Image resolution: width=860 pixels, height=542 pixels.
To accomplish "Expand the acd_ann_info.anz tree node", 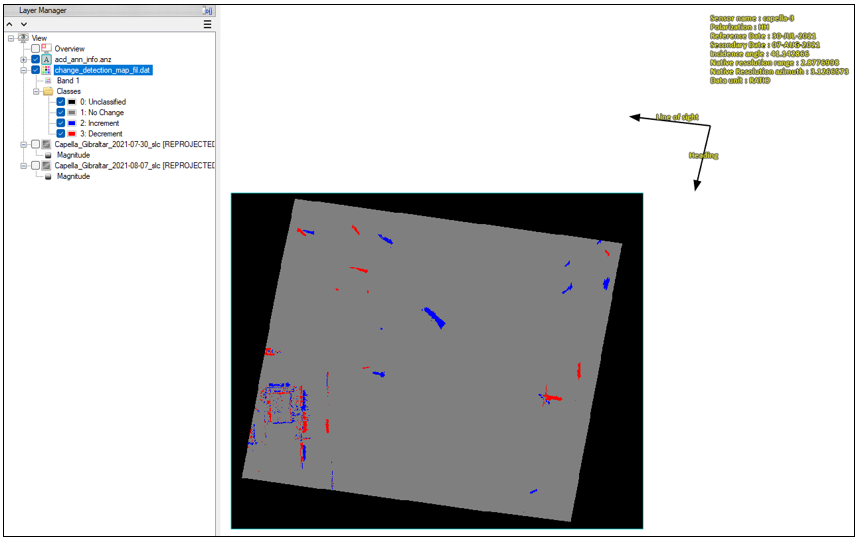I will tap(23, 60).
